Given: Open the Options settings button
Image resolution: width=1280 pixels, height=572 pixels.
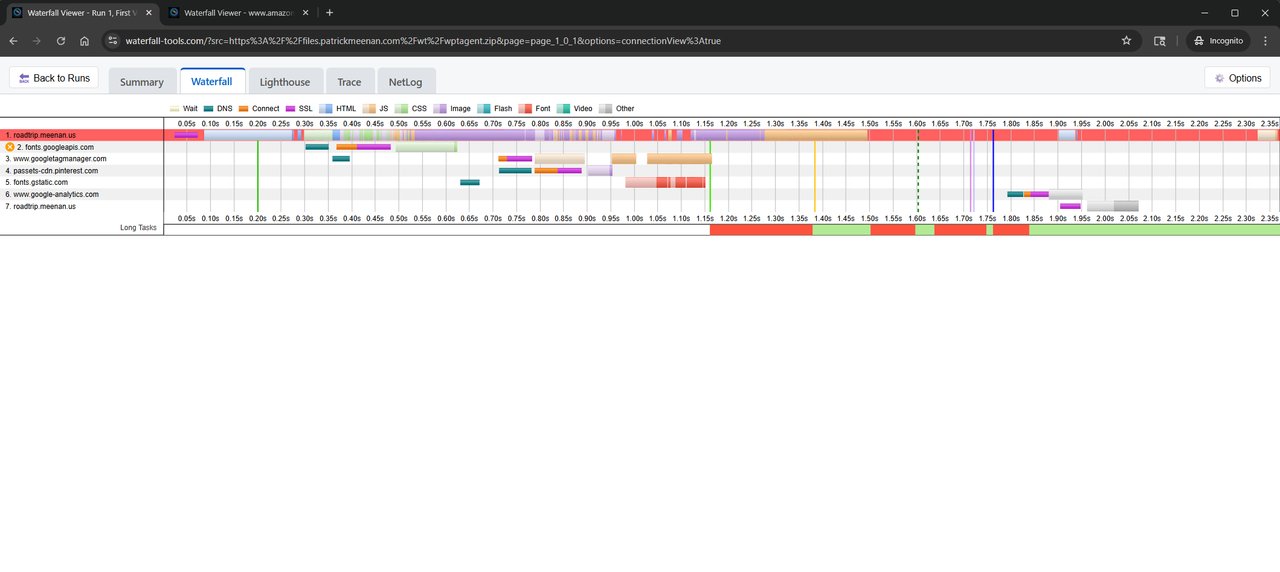Looking at the screenshot, I should click(1237, 78).
